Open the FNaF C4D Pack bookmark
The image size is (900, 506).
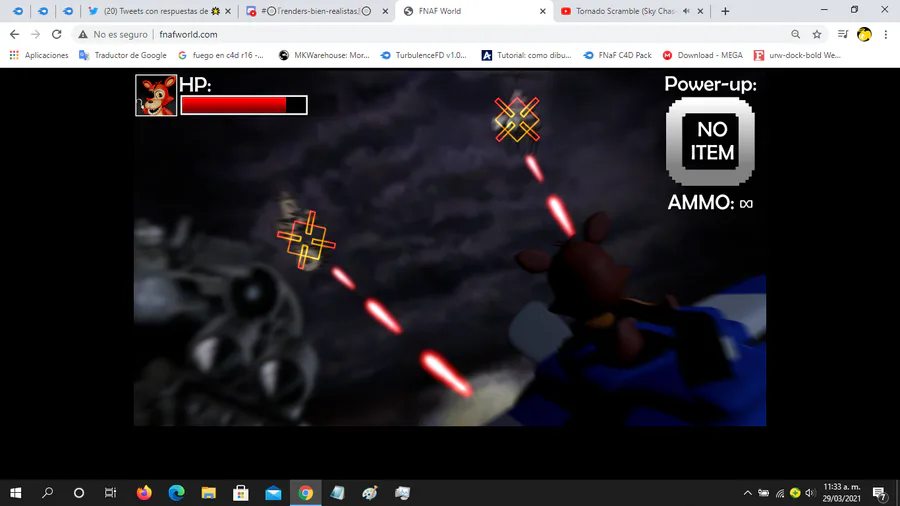pos(617,55)
